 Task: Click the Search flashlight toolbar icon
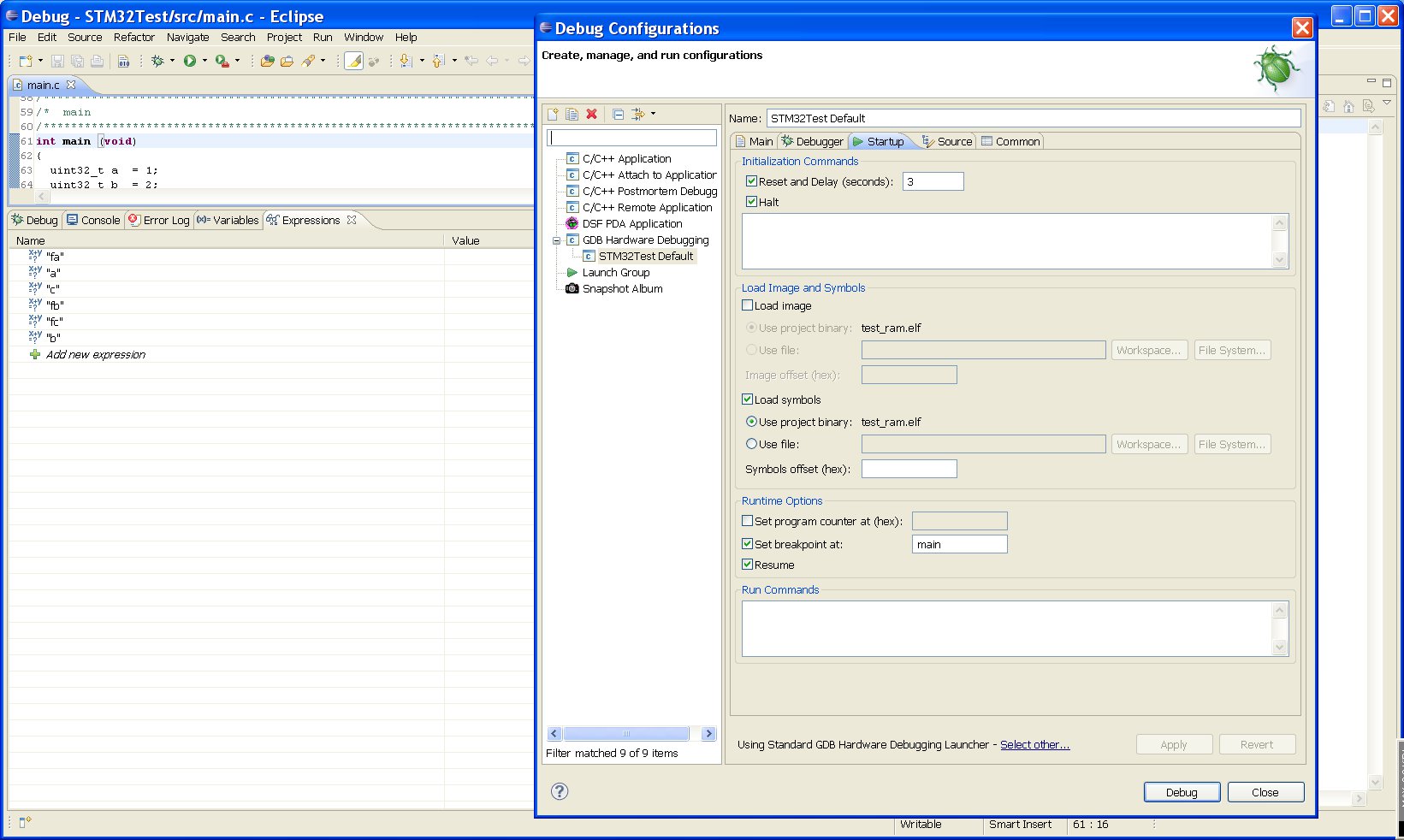point(308,61)
